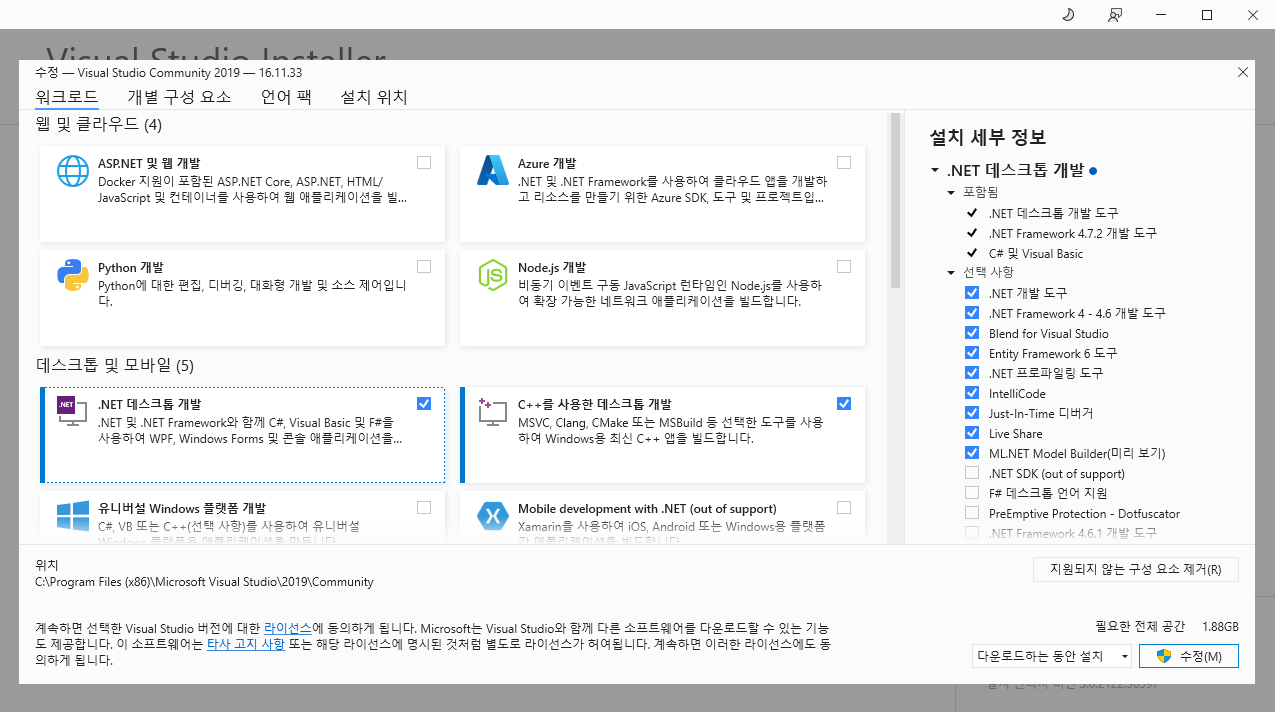Open the 다운로드하는 동안 설치 dropdown
Screen dimensions: 1275x712
coord(1052,656)
